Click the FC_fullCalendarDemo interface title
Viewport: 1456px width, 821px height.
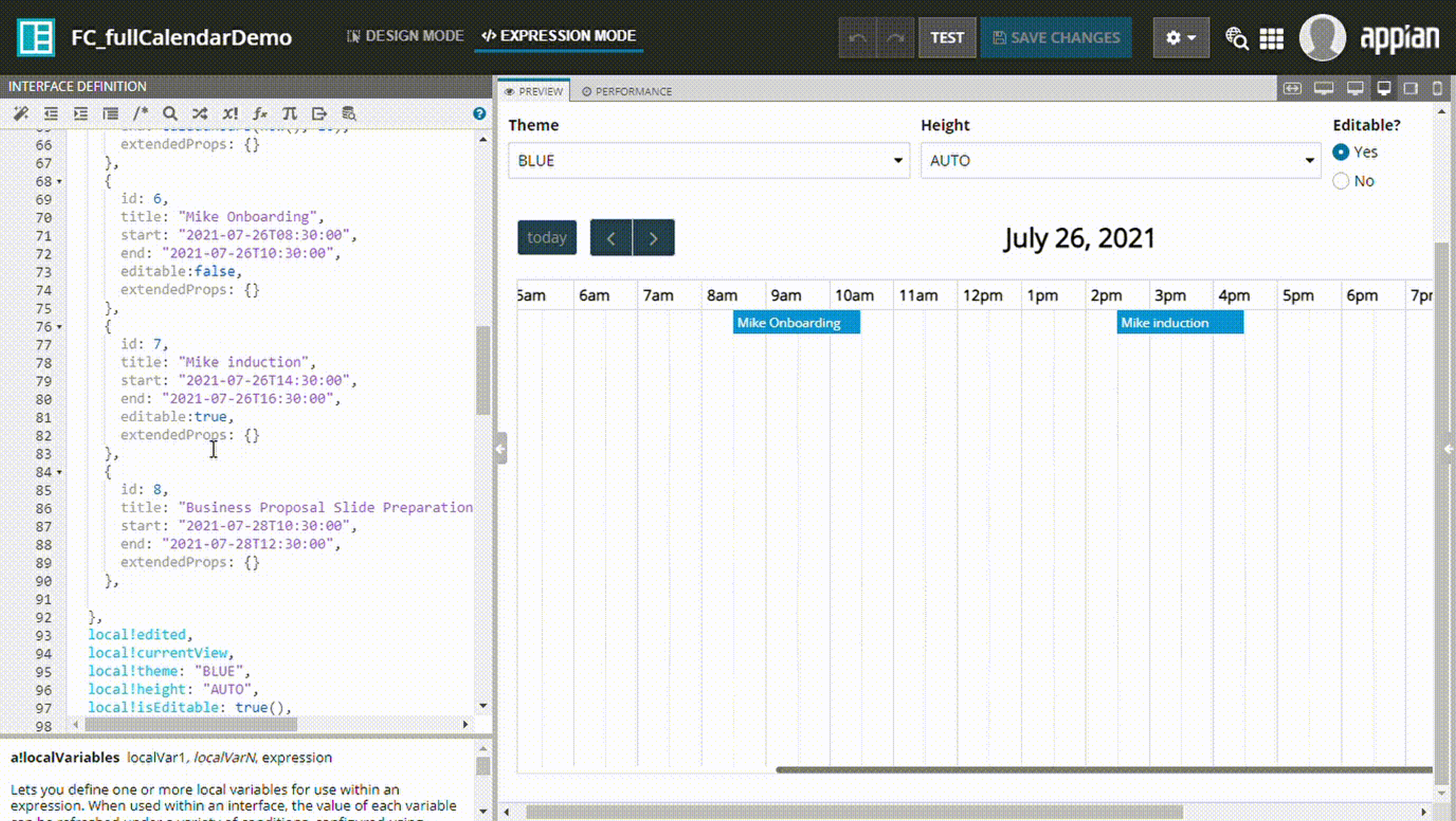point(181,37)
